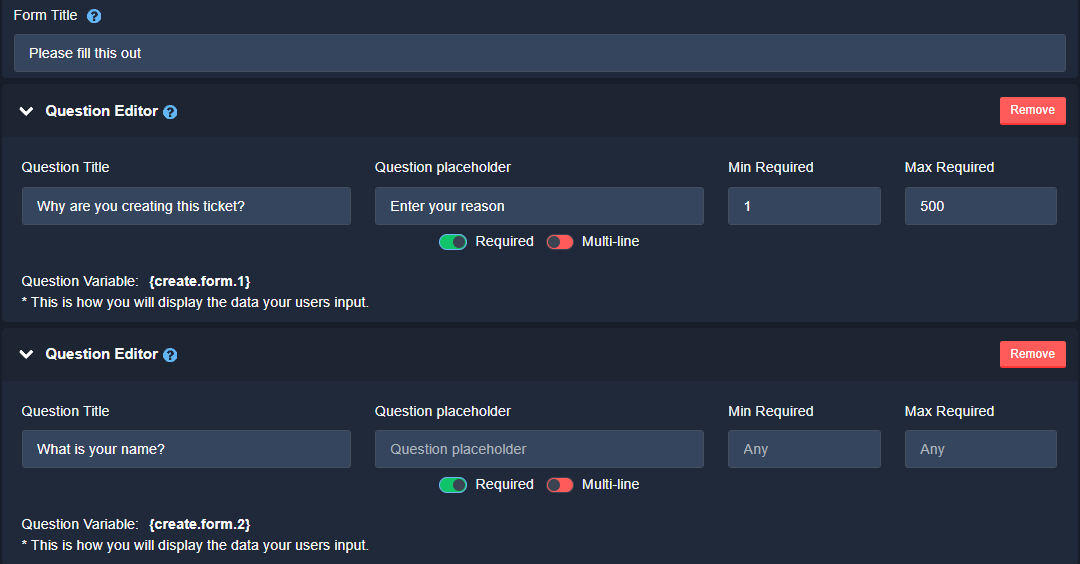Focus the Max Required field showing 500

point(980,206)
